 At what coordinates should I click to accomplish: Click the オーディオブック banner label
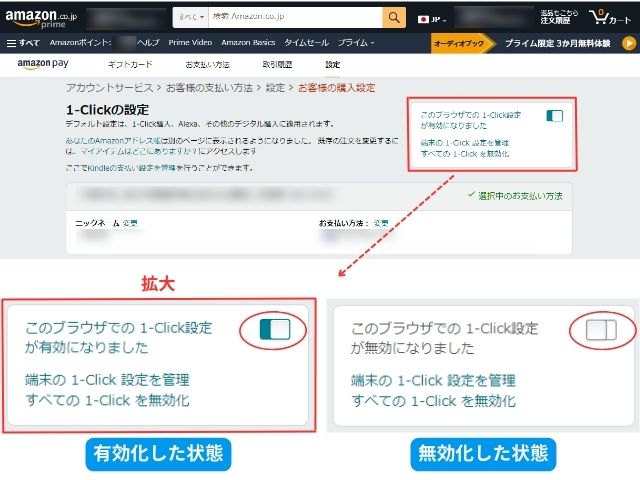pos(459,43)
